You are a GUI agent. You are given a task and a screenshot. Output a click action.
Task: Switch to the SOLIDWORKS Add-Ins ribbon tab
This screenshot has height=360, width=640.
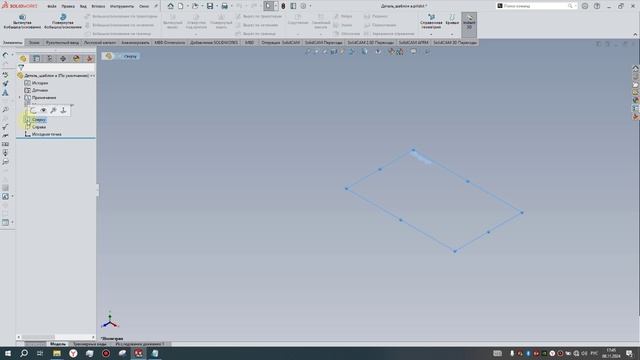(214, 42)
